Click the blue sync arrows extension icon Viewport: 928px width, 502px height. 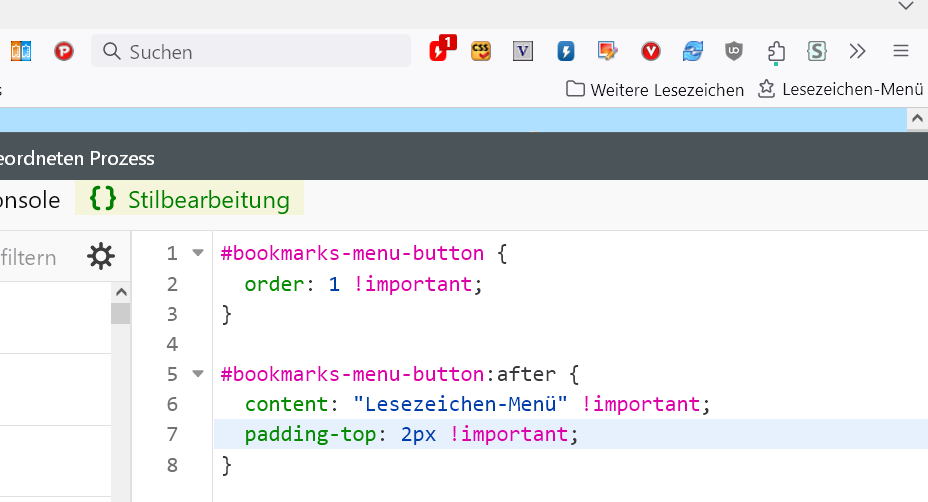coord(692,52)
